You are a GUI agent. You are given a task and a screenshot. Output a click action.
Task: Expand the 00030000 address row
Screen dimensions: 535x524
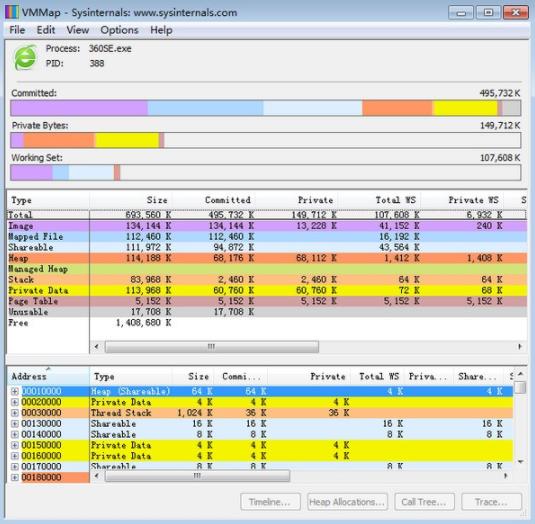(15, 413)
